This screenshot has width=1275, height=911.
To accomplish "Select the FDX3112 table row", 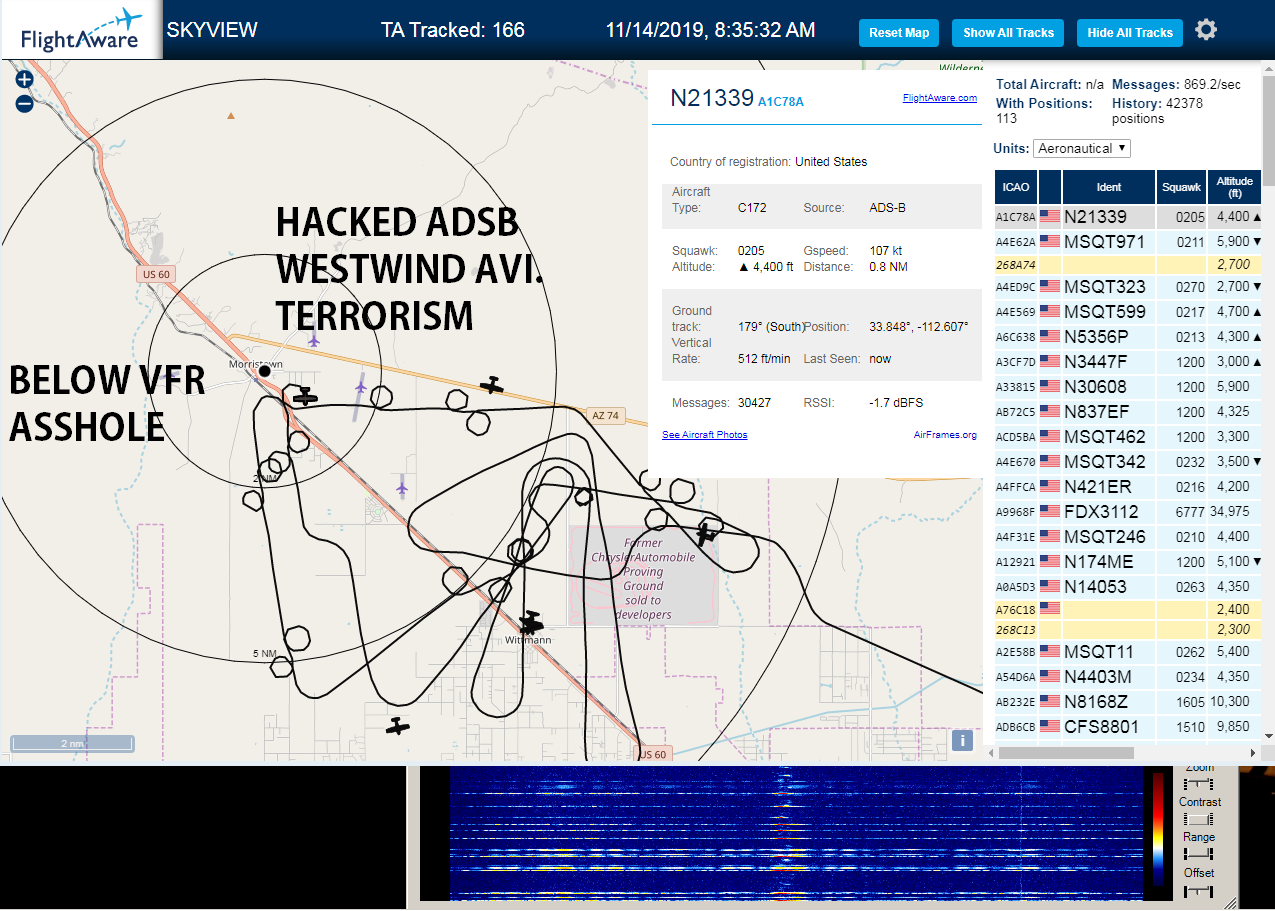I will click(1128, 512).
